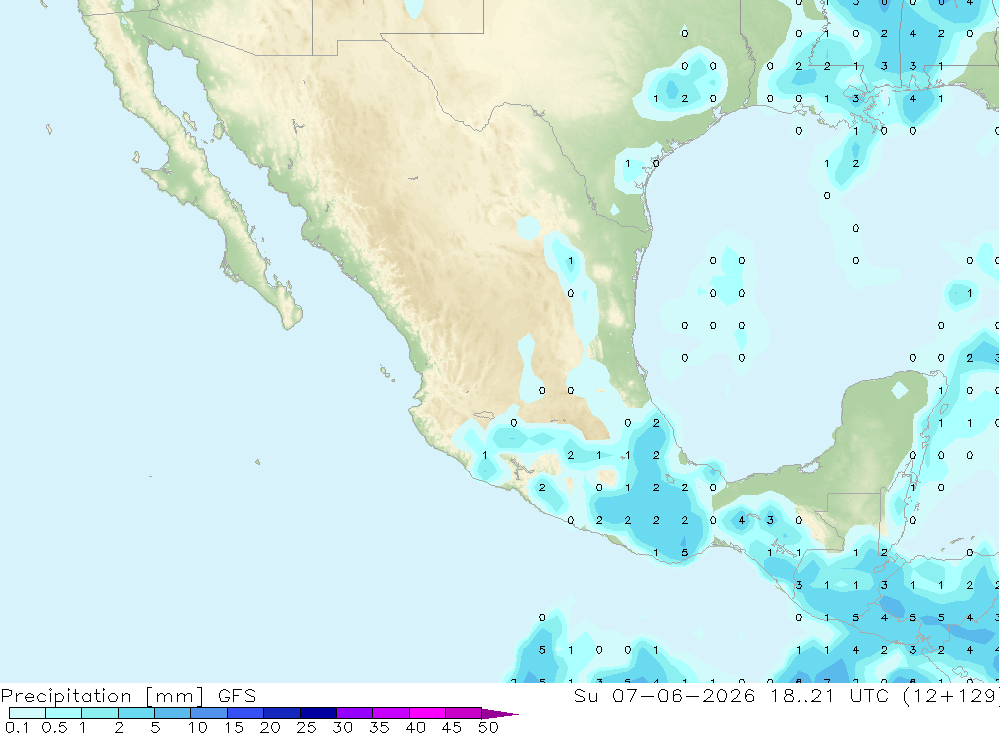1000x733 pixels.
Task: Click the '(12+129)' forecast offset text
Action: tap(952, 696)
